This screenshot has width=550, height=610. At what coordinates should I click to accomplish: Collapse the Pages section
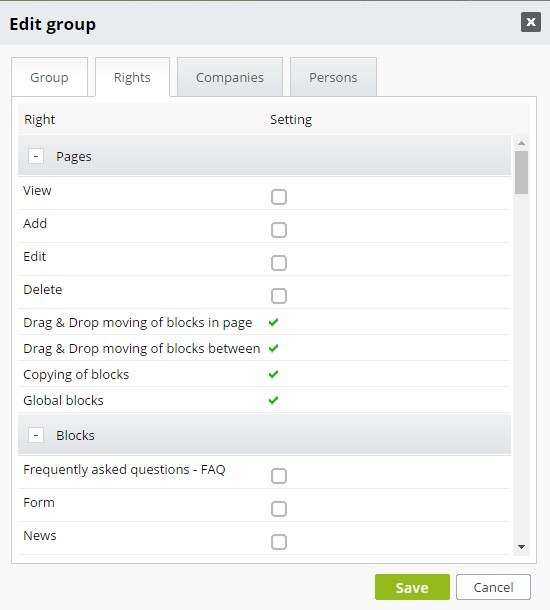coord(36,156)
